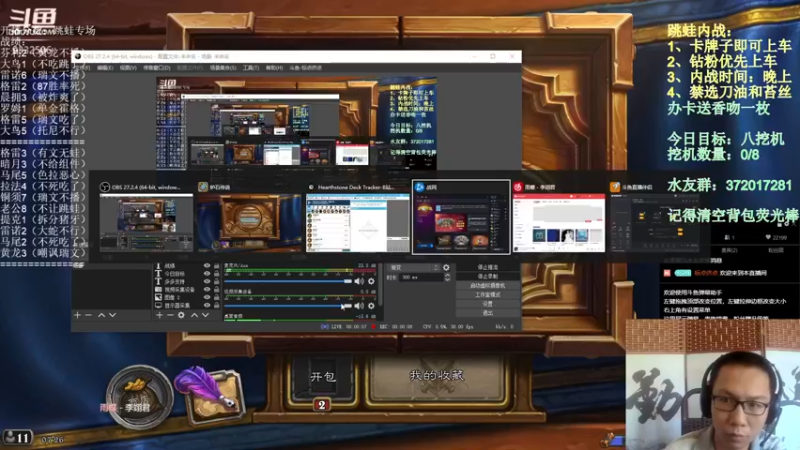
Task: Open the scene transition type dropdown
Action: click(x=414, y=267)
